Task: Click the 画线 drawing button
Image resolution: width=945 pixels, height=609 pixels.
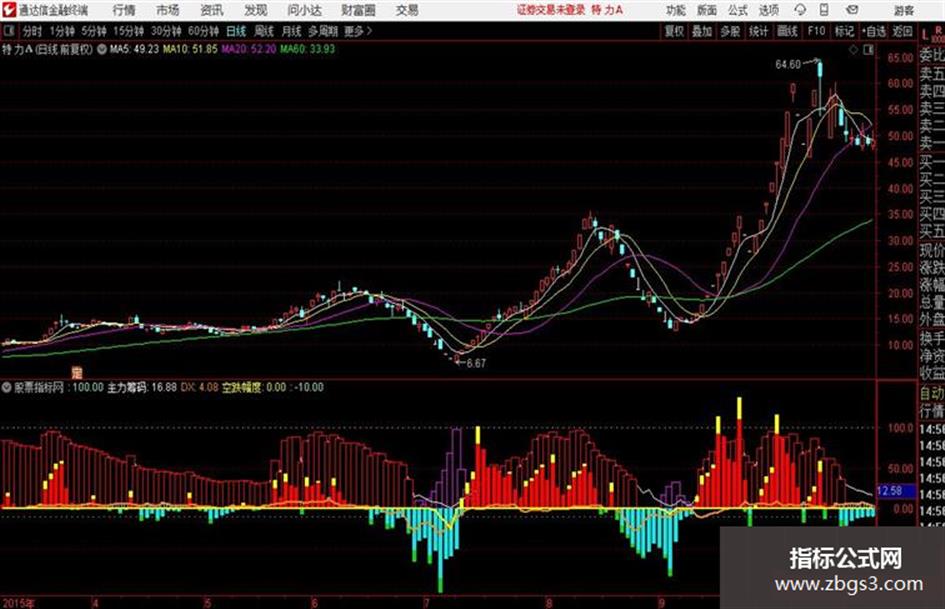Action: [786, 31]
